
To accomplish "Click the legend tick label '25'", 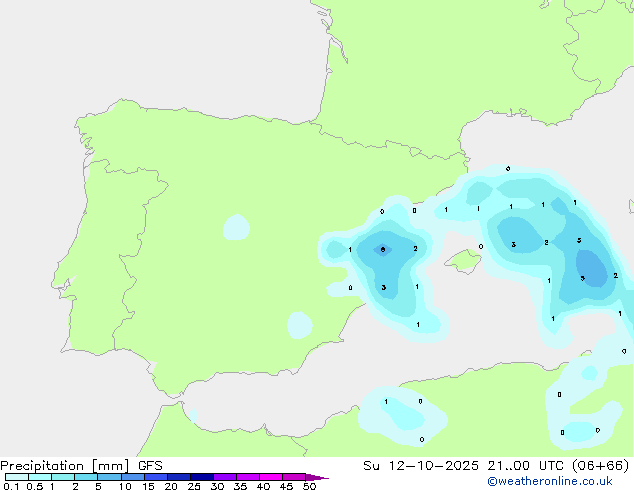I will point(194,486).
